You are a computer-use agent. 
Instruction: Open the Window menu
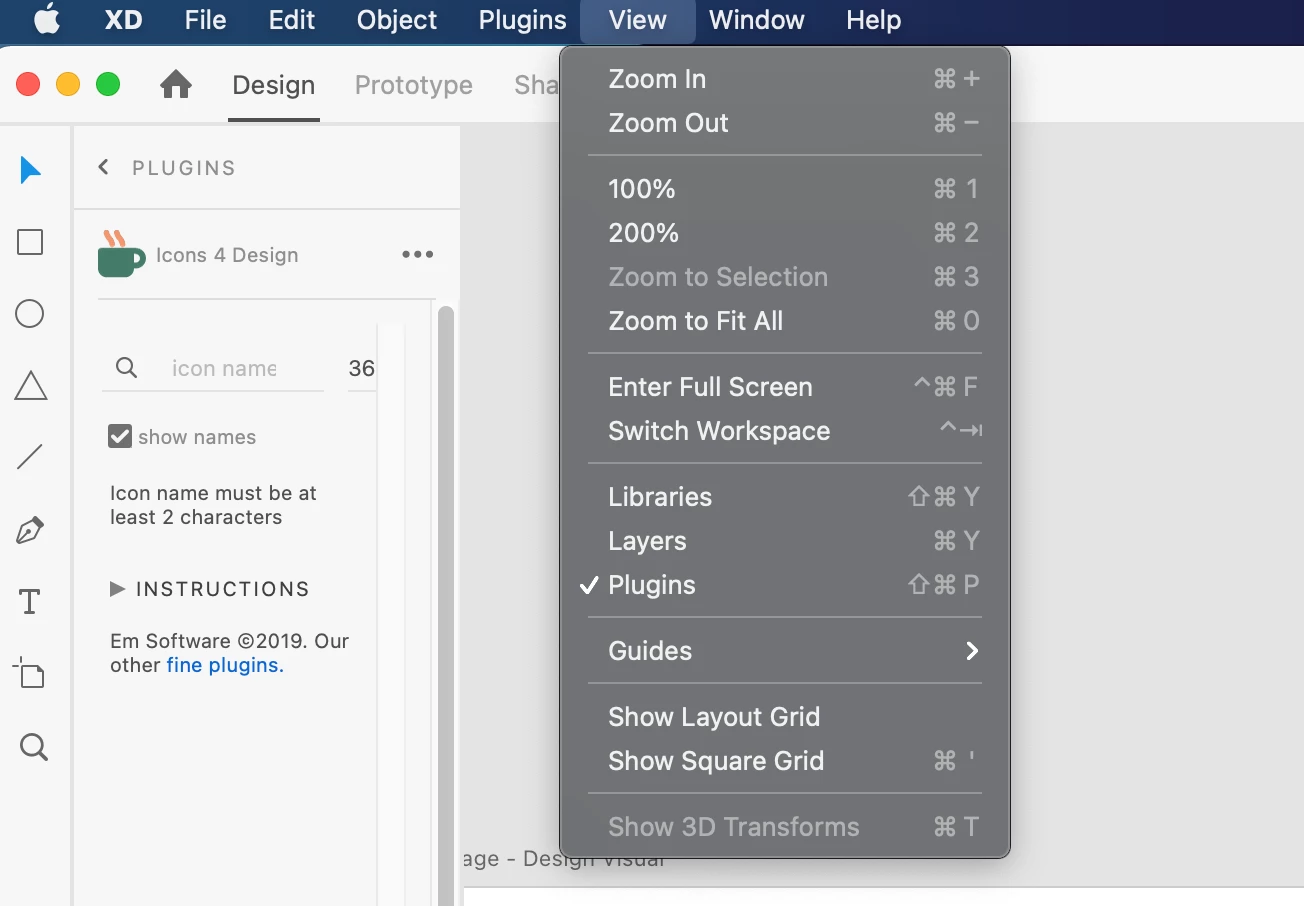[x=757, y=20]
